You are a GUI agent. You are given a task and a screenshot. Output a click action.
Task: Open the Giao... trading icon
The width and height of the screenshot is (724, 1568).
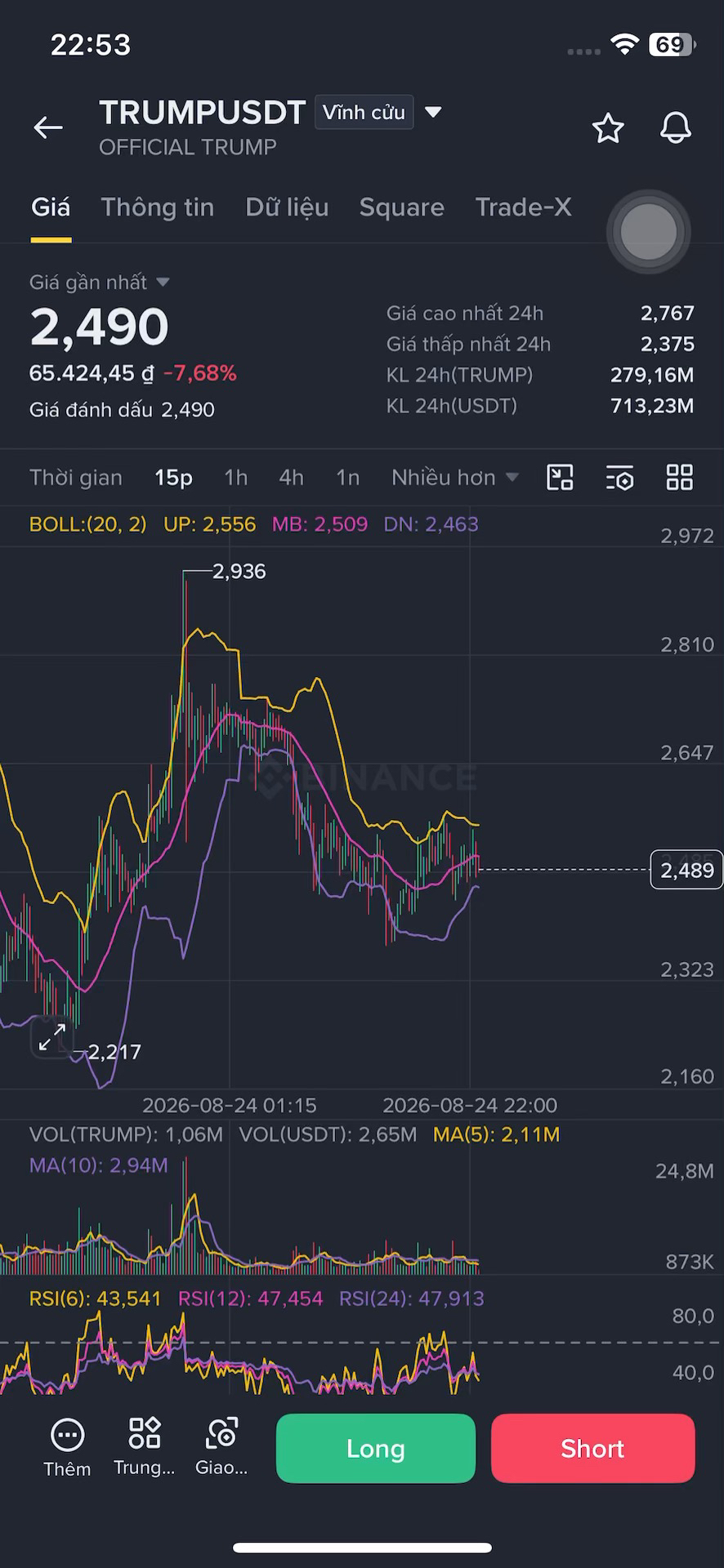[x=221, y=1448]
